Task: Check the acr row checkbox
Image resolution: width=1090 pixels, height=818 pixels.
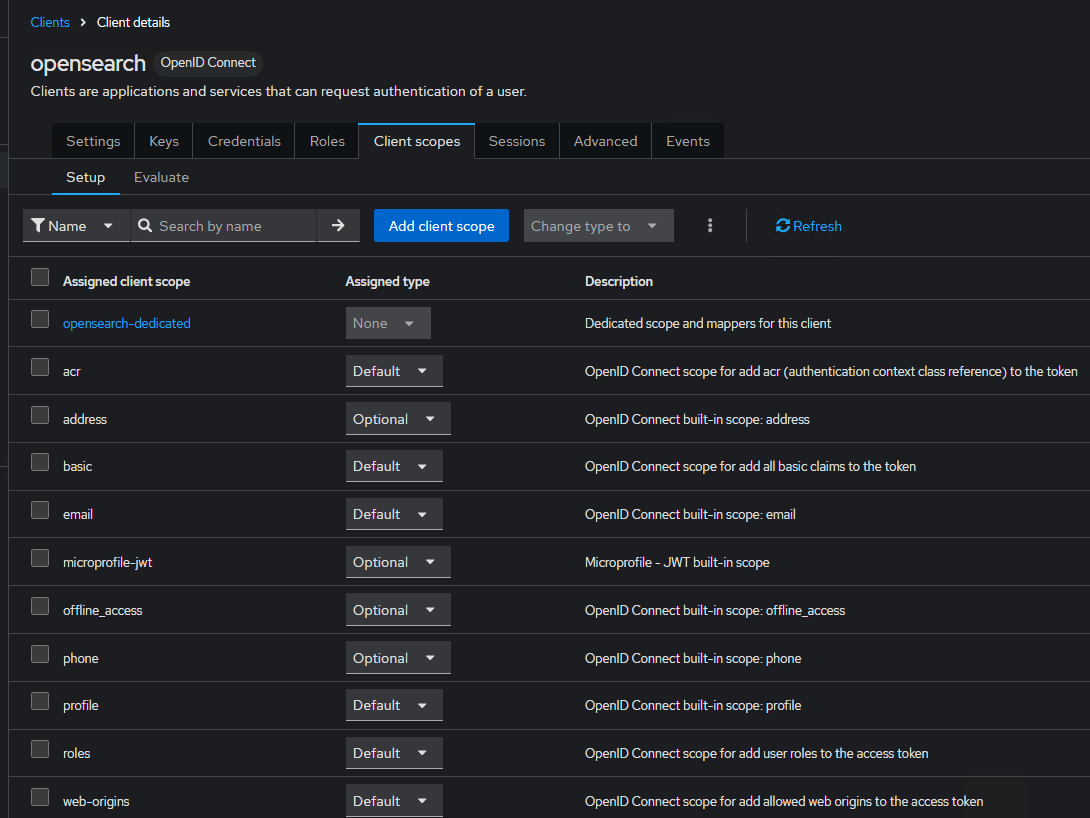Action: pyautogui.click(x=40, y=367)
